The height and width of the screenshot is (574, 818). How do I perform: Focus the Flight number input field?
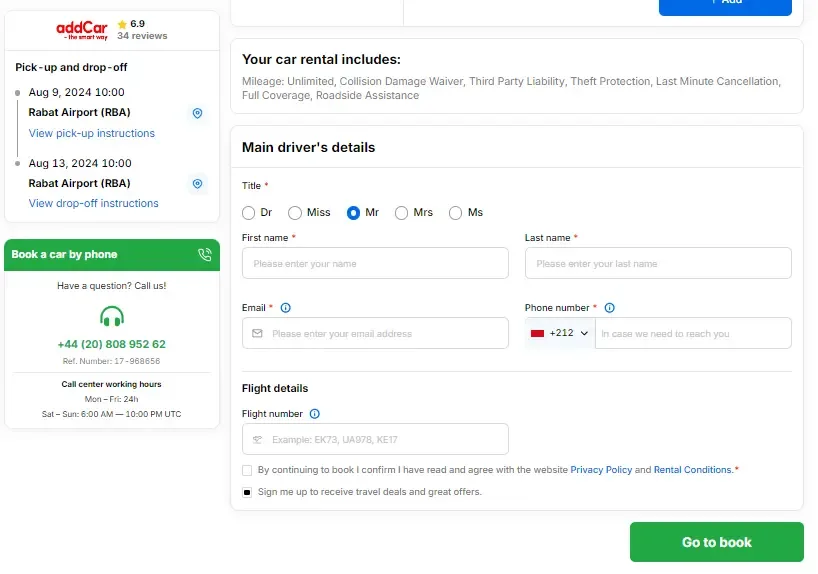pos(375,439)
